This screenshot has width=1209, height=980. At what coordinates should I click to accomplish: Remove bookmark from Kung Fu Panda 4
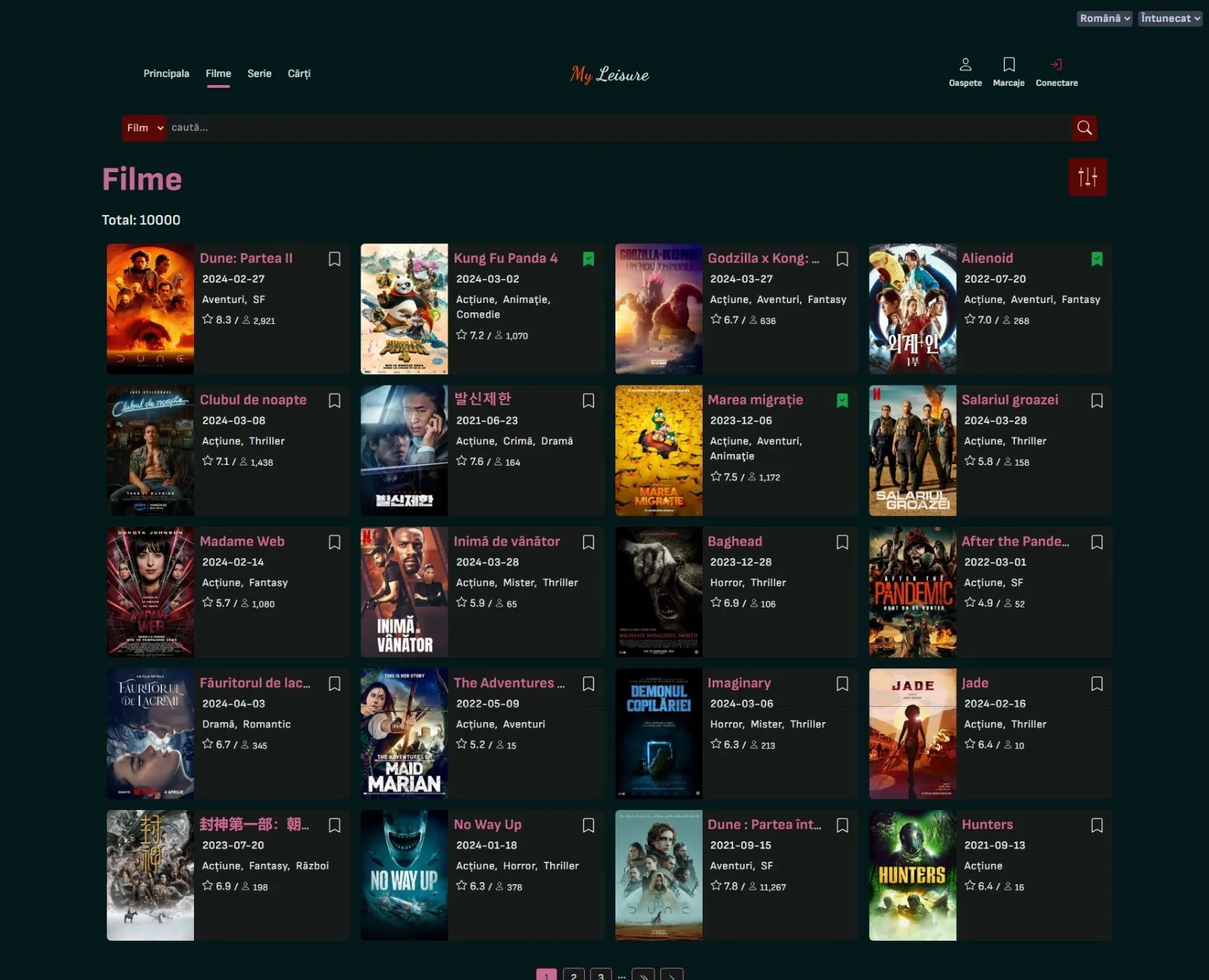[589, 259]
